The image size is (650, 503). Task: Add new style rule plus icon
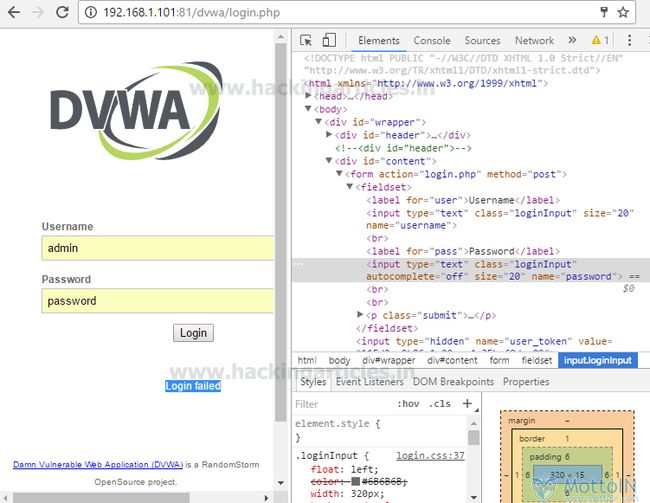coord(467,403)
